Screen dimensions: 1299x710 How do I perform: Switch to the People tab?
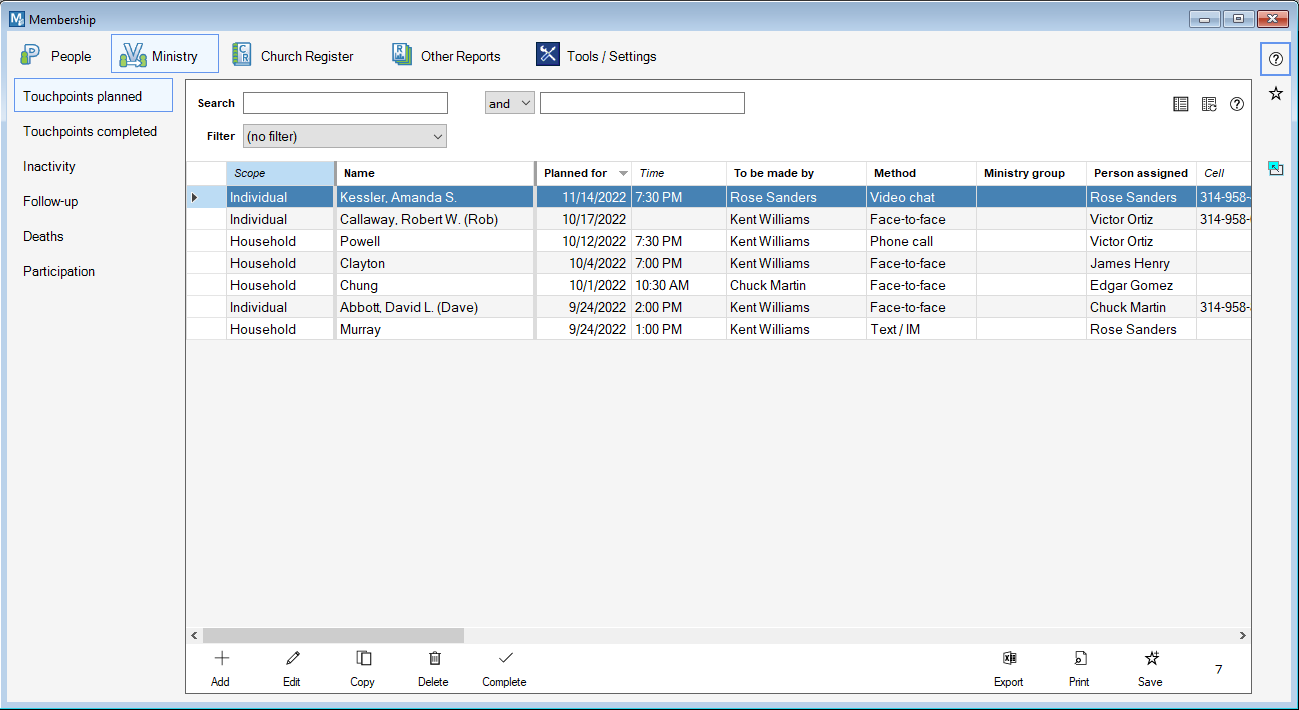point(57,56)
